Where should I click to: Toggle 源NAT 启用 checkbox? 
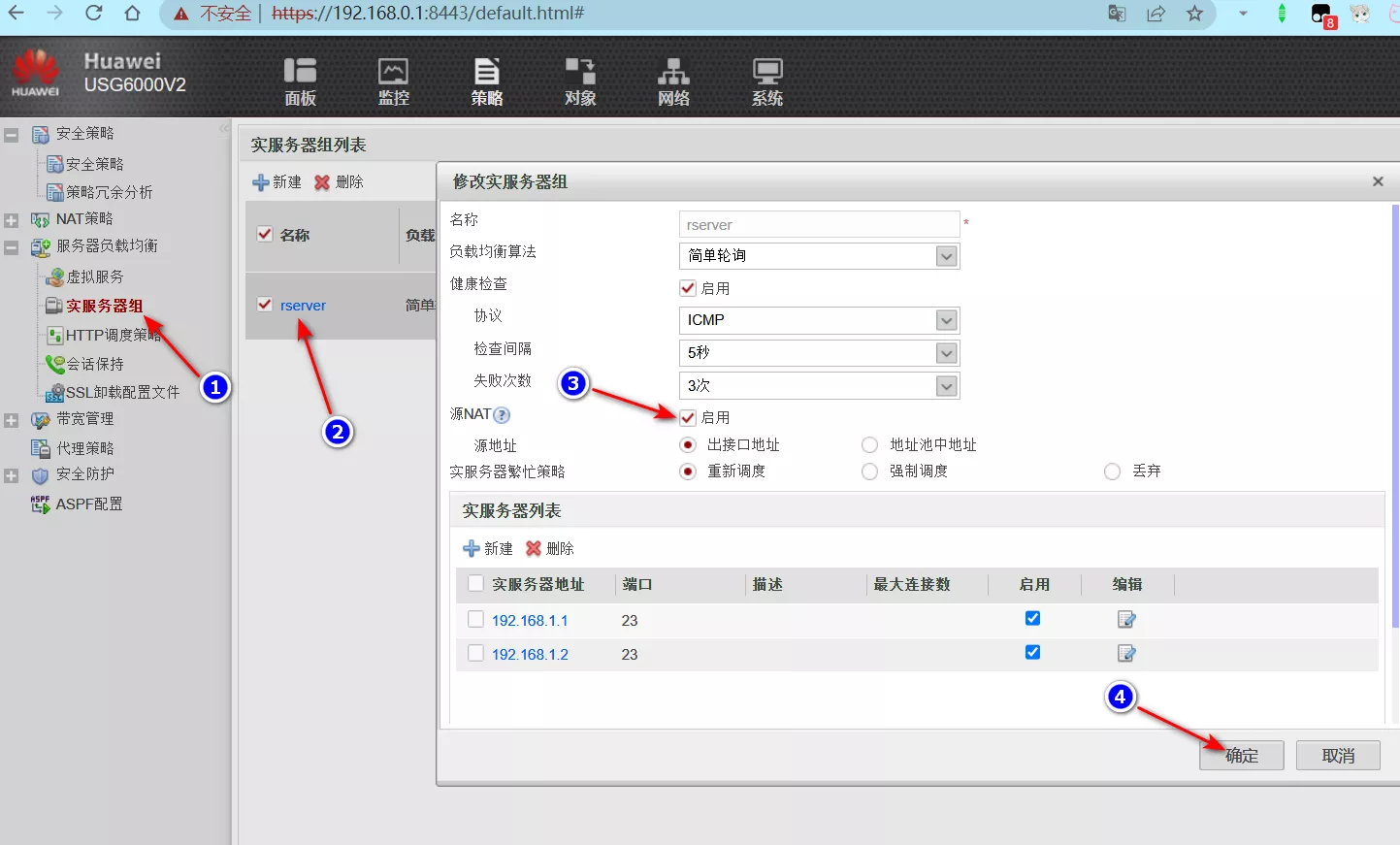tap(688, 418)
